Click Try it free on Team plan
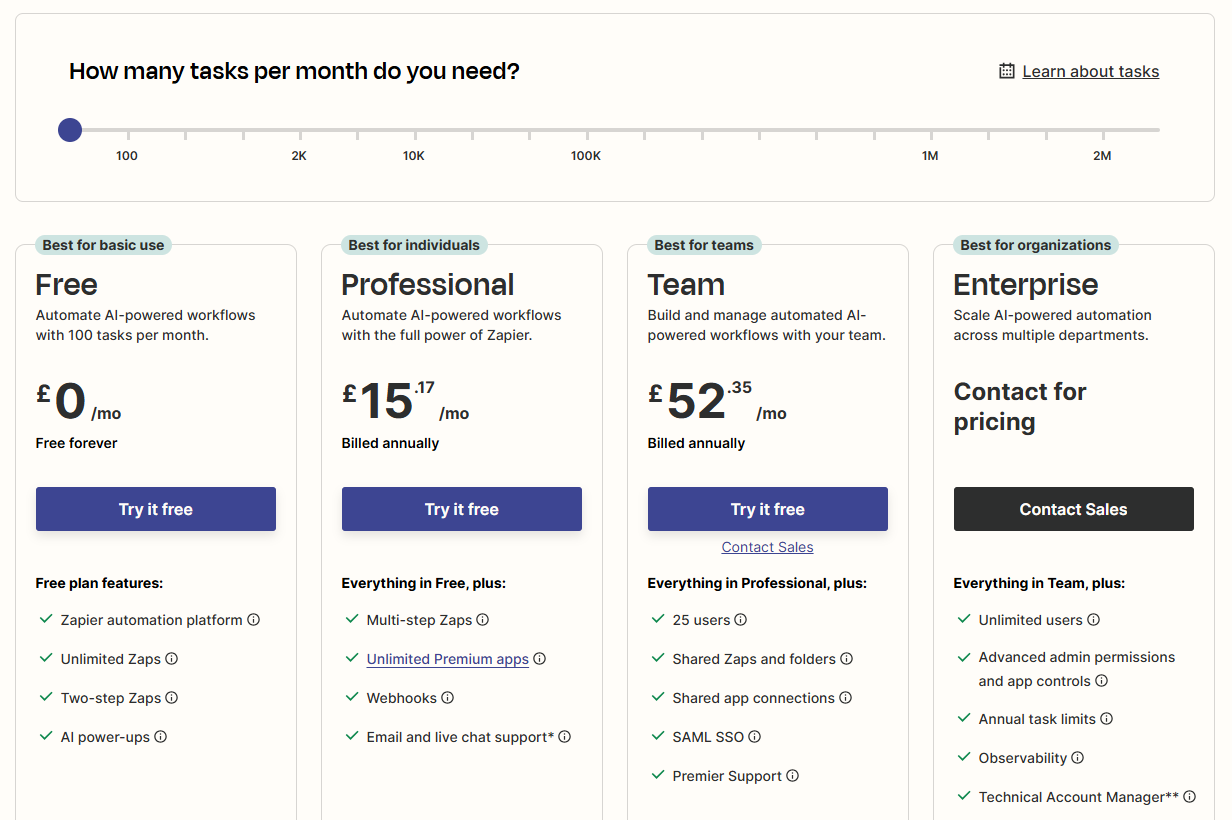1232x820 pixels. click(768, 509)
